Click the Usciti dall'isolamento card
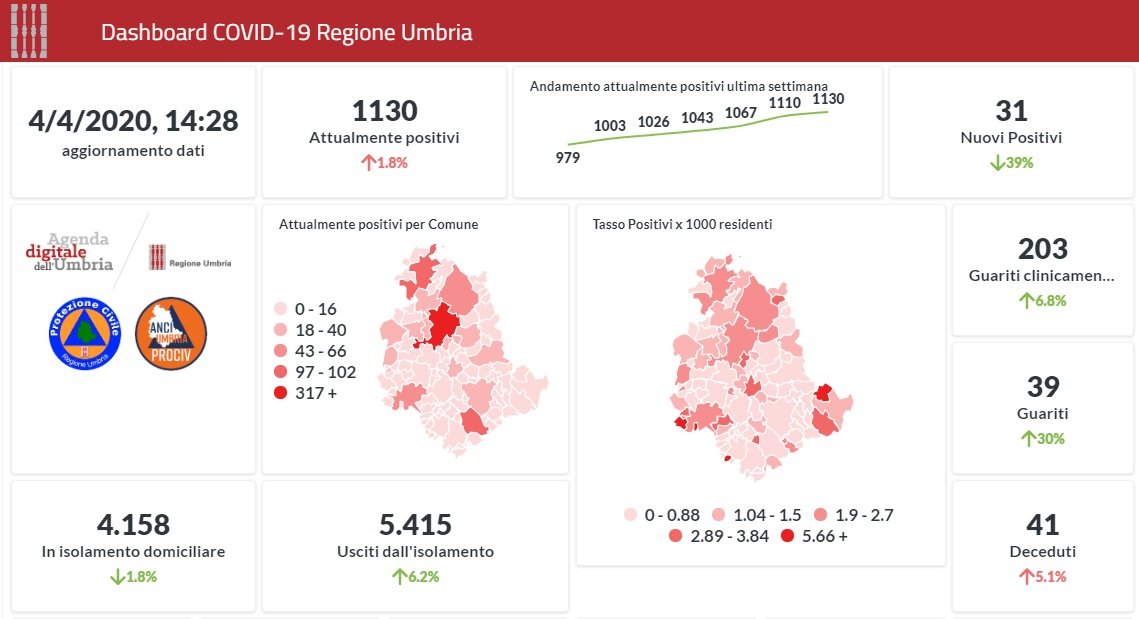This screenshot has height=619, width=1139. click(x=415, y=545)
